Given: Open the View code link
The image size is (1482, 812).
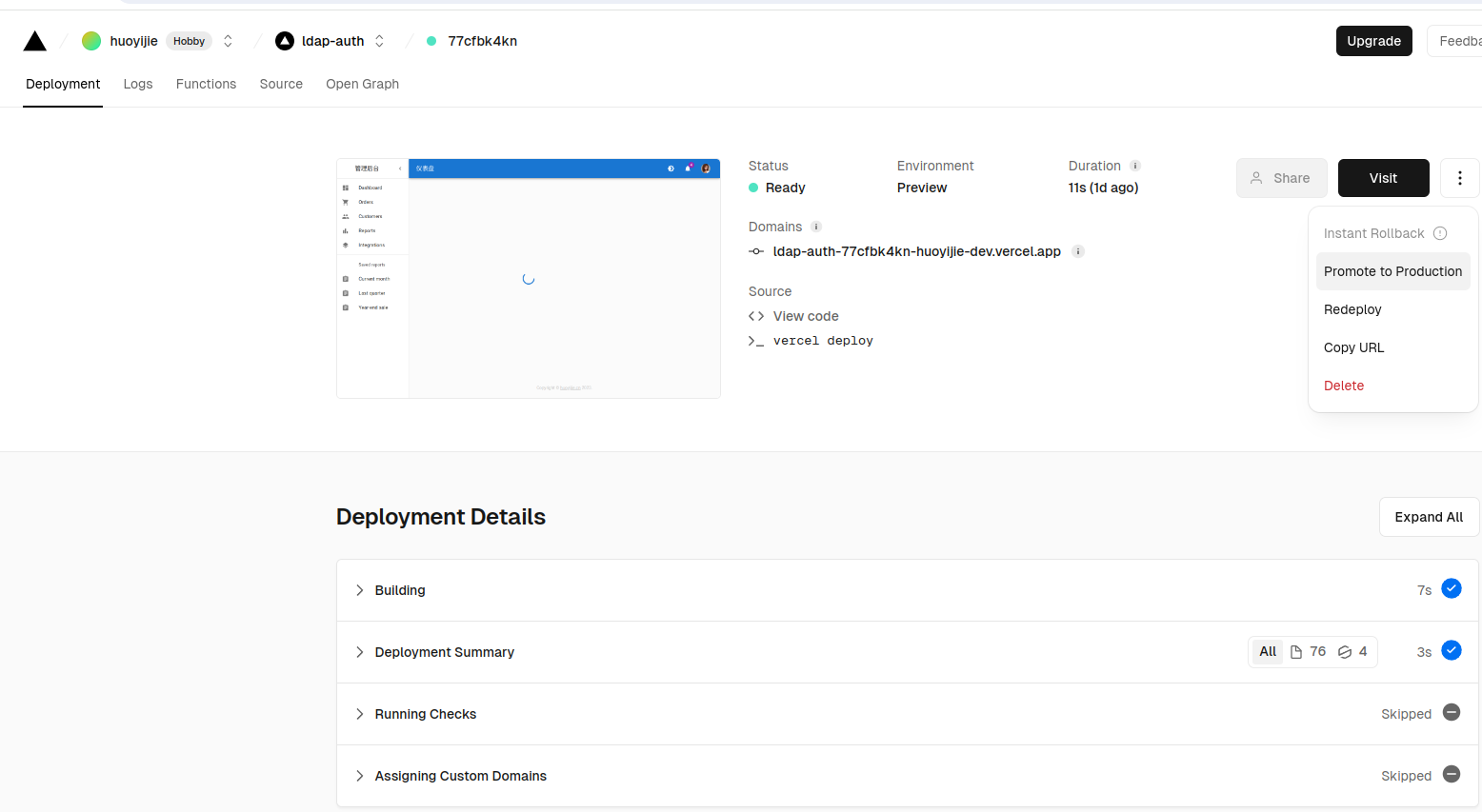Looking at the screenshot, I should tap(805, 316).
